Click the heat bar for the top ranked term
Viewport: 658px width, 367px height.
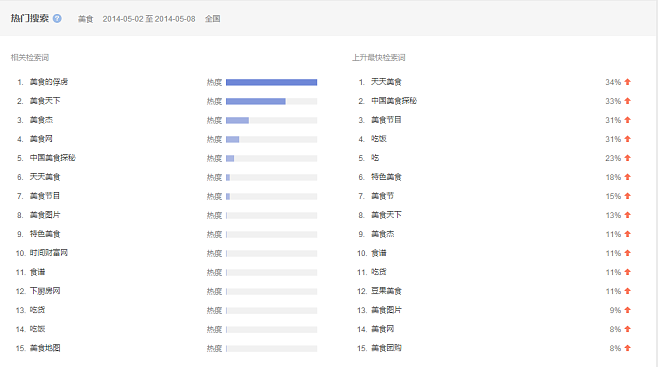click(272, 82)
